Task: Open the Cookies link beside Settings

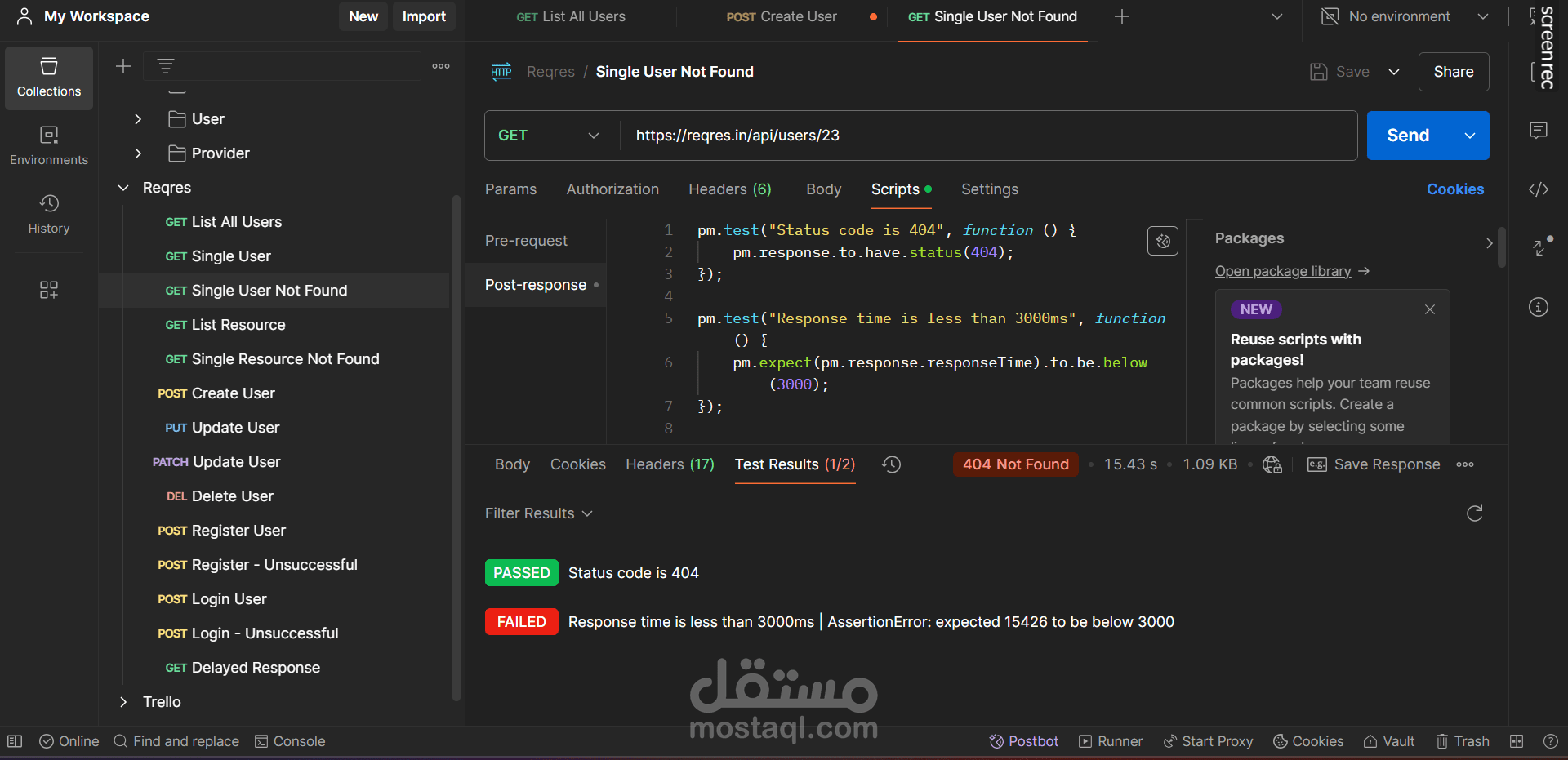Action: [x=1455, y=189]
